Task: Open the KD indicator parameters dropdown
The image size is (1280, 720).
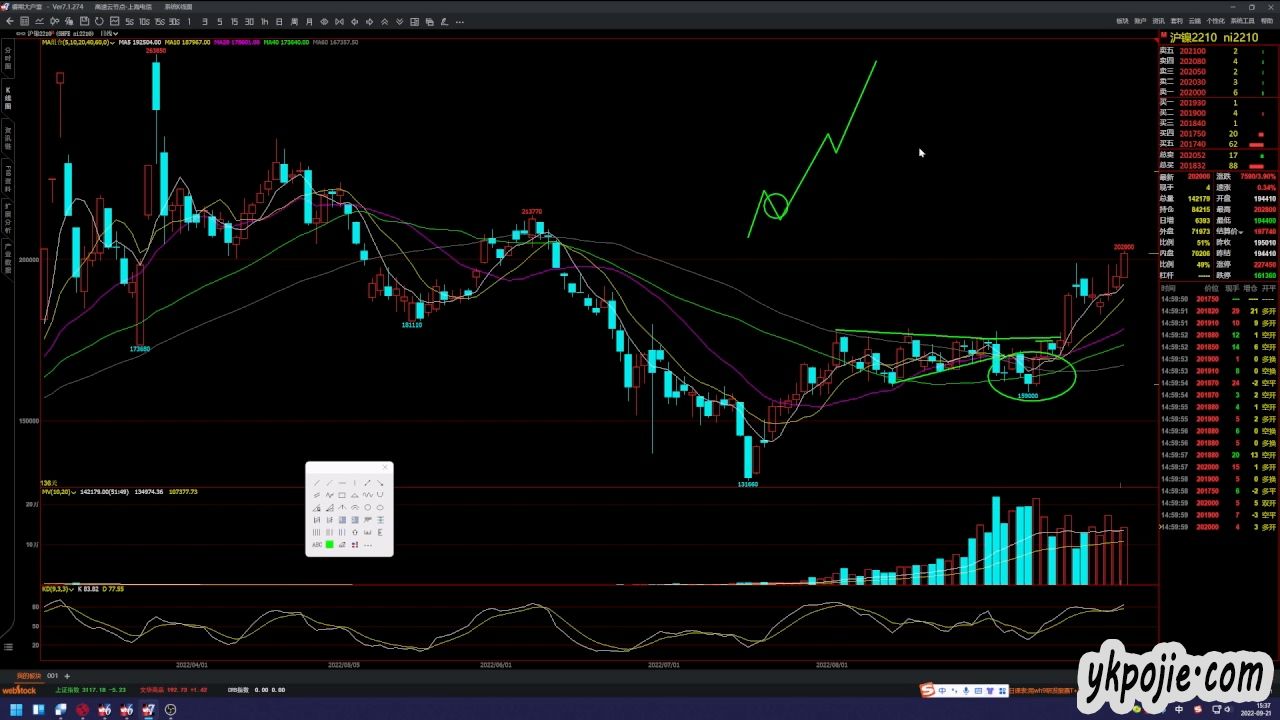Action: (x=72, y=589)
